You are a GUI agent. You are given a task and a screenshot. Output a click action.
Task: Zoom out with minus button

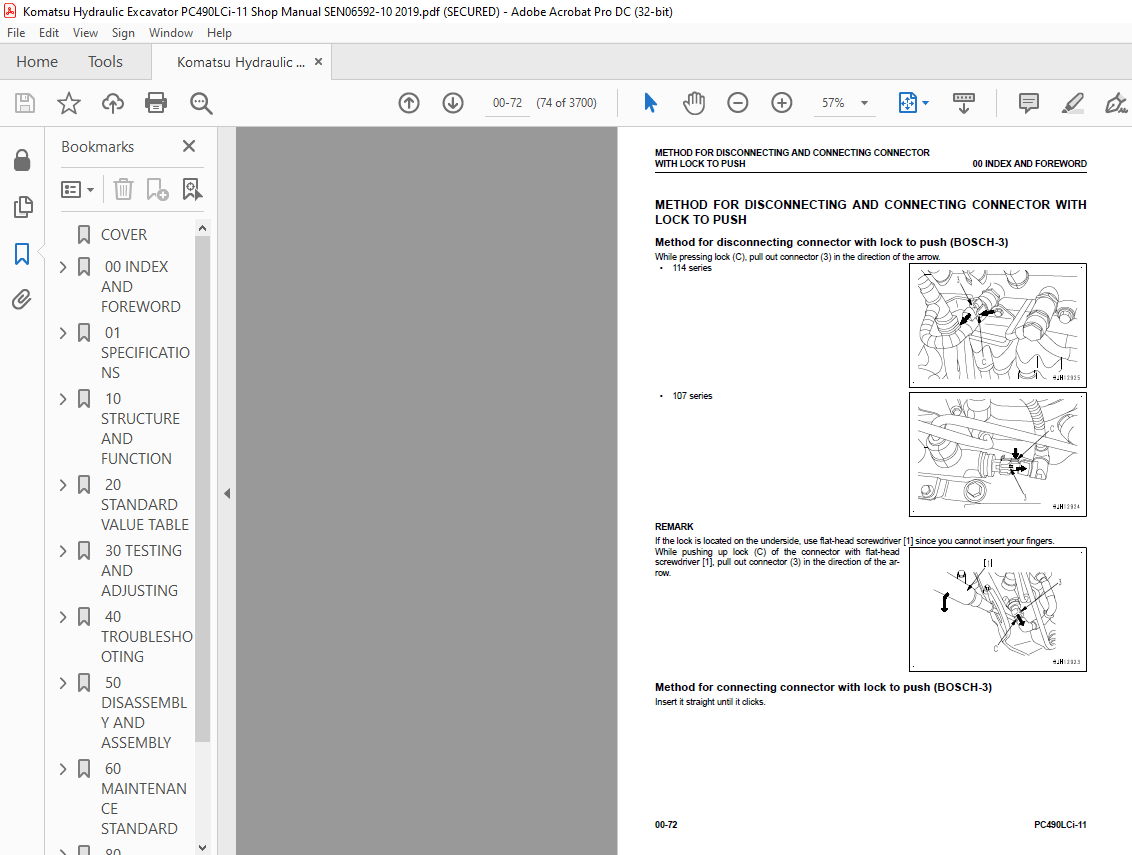click(x=737, y=103)
